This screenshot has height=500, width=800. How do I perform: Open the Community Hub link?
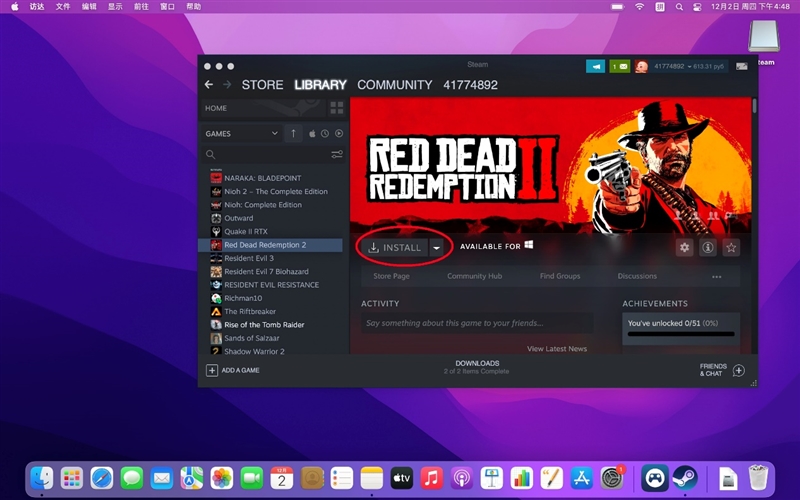474,276
